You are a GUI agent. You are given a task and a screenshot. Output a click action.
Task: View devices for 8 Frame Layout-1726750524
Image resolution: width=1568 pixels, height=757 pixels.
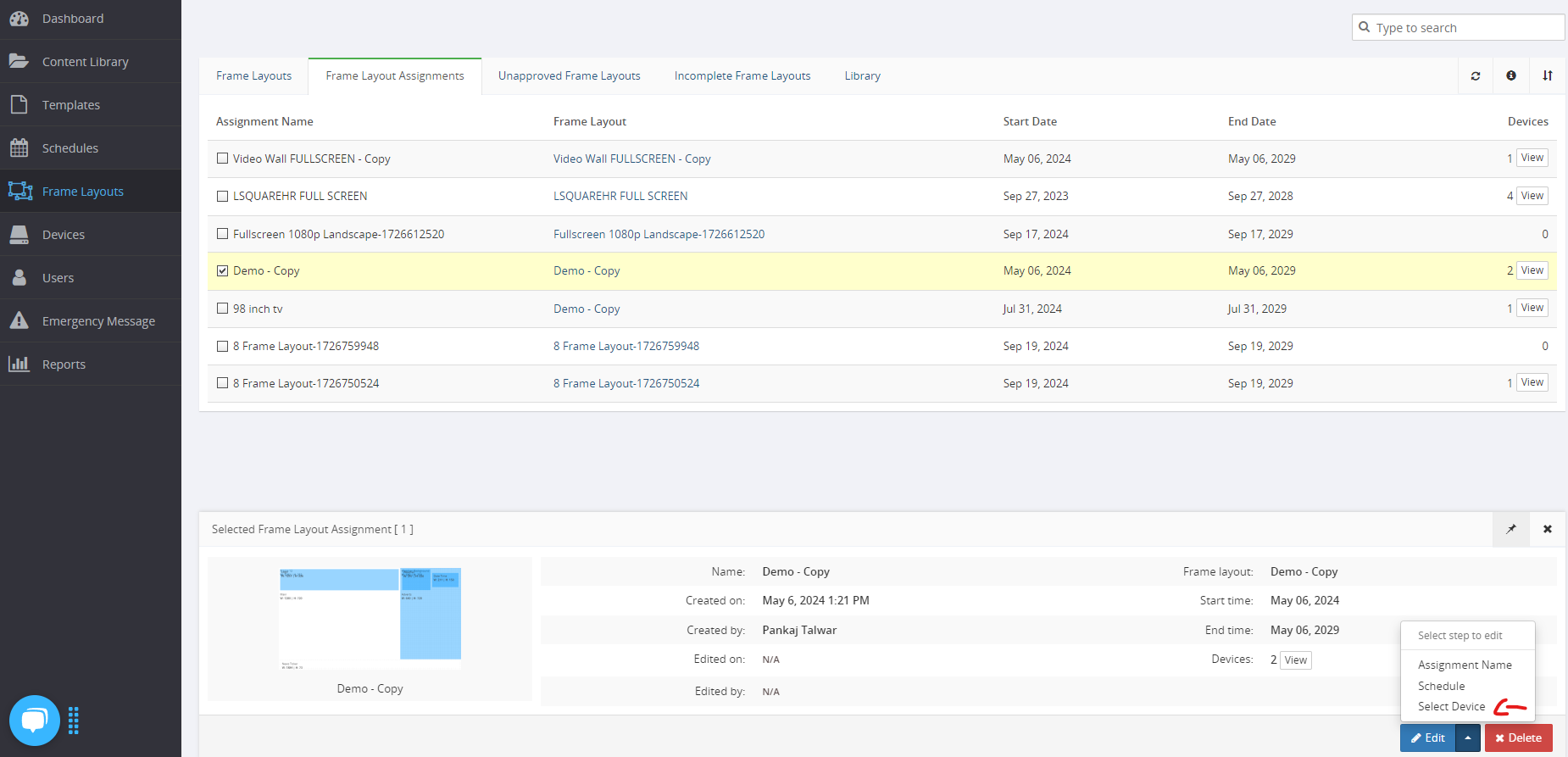click(1532, 382)
